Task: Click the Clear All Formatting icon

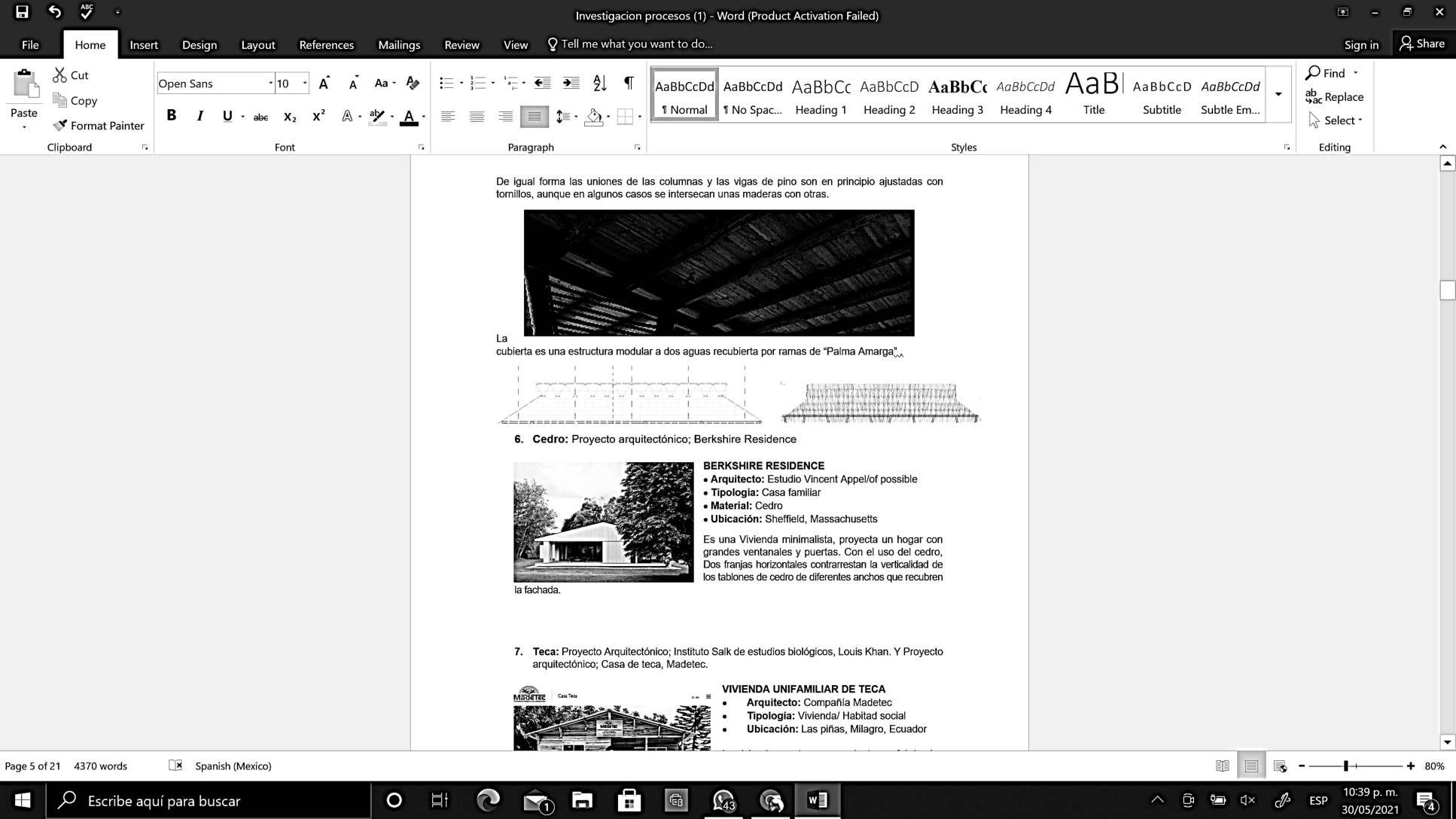Action: point(413,83)
